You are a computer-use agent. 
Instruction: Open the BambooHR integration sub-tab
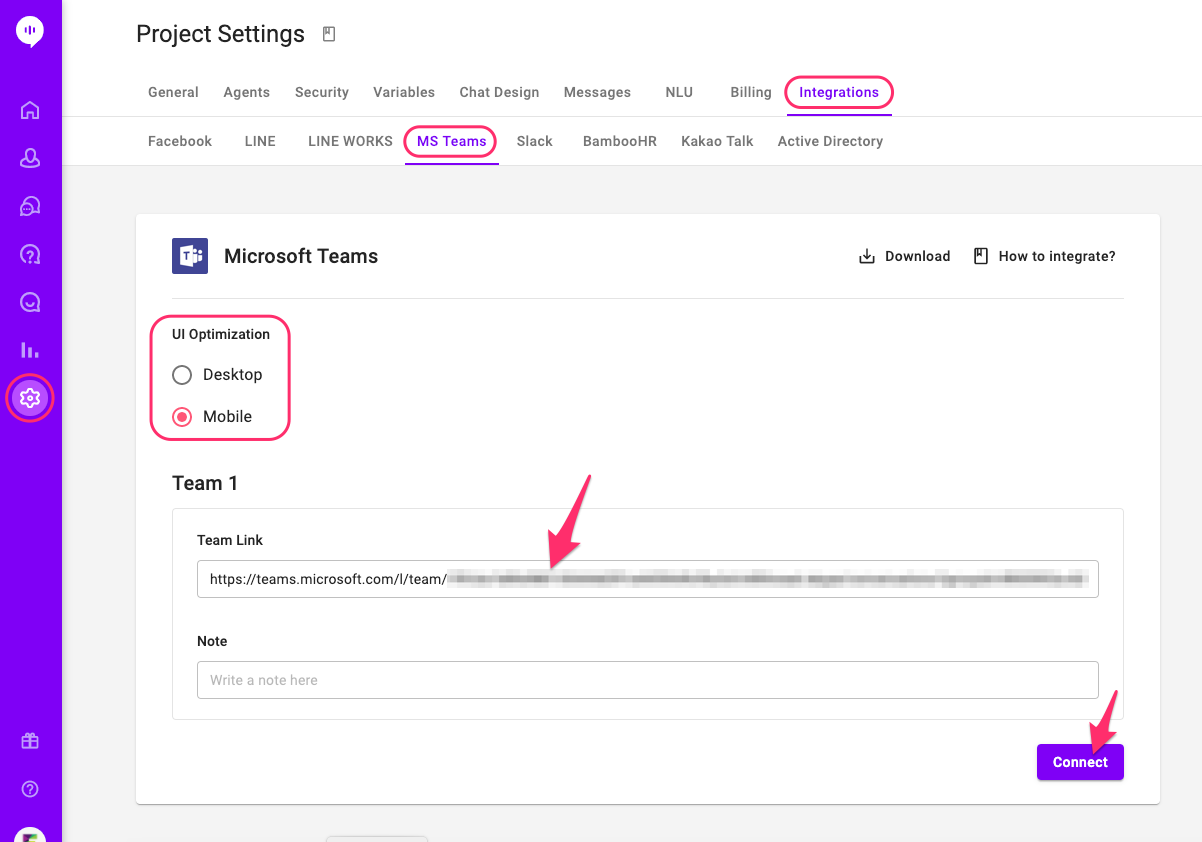(620, 141)
